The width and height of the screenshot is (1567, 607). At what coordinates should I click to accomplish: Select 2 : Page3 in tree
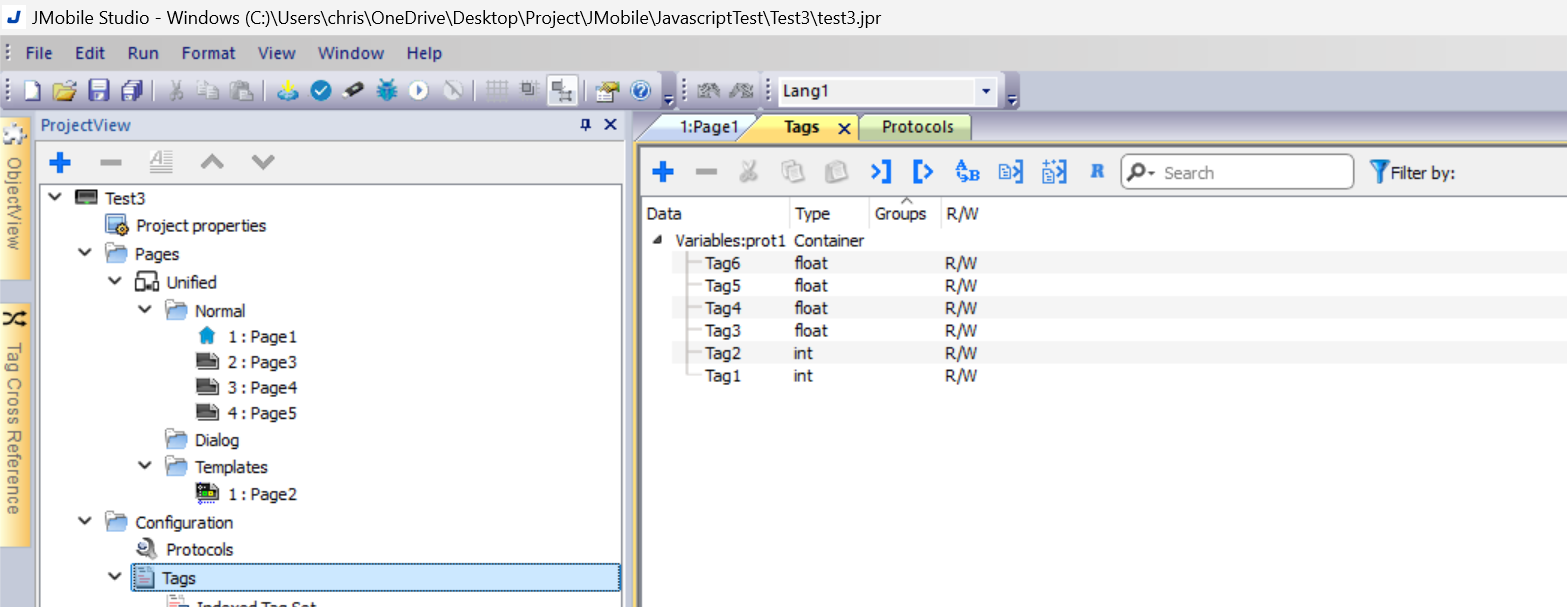pos(262,362)
